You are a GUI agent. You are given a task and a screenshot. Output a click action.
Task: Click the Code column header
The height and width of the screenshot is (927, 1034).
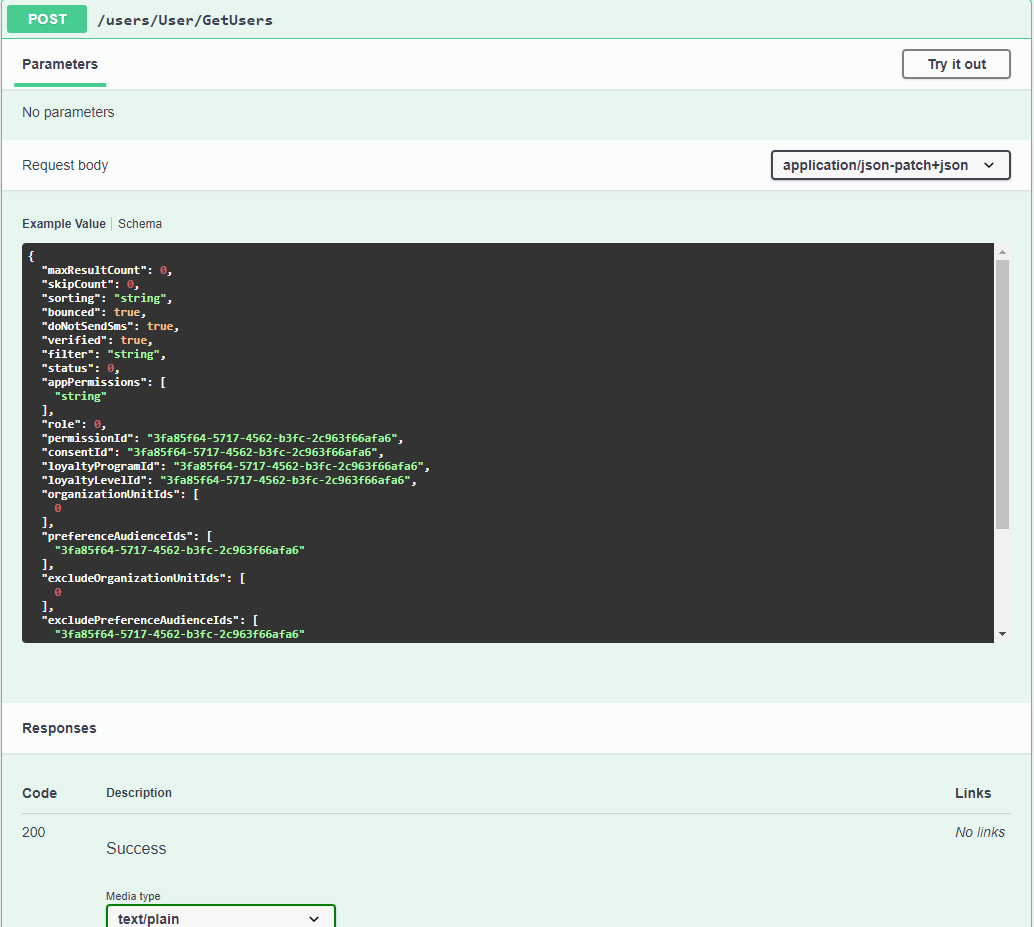[x=40, y=793]
